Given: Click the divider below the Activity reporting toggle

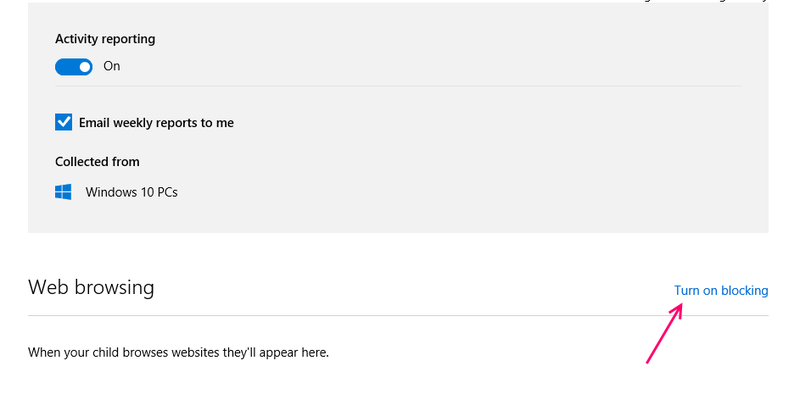Looking at the screenshot, I should 398,86.
